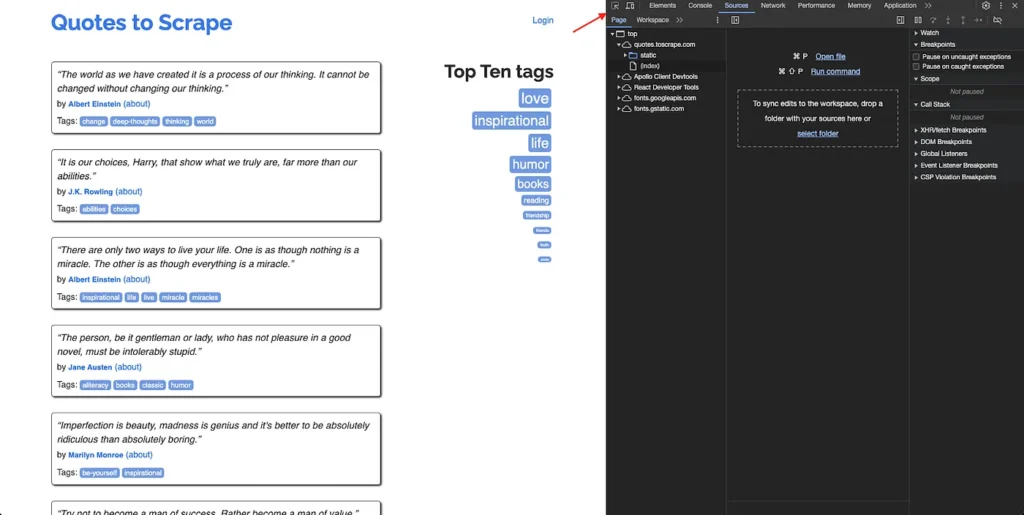Expand the Watch section
This screenshot has width=1024, height=515.
click(929, 33)
